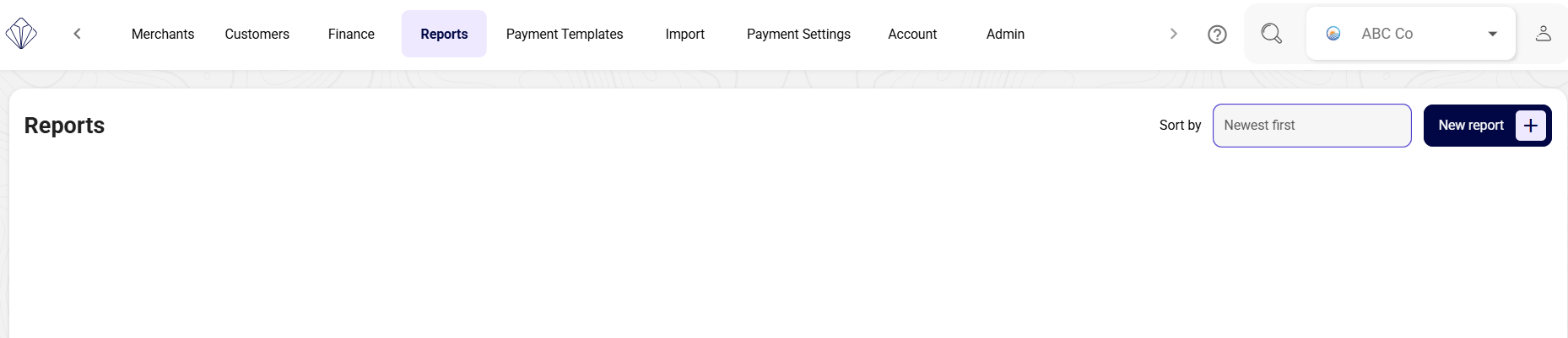
Task: Go to the Customers section
Action: pyautogui.click(x=257, y=34)
